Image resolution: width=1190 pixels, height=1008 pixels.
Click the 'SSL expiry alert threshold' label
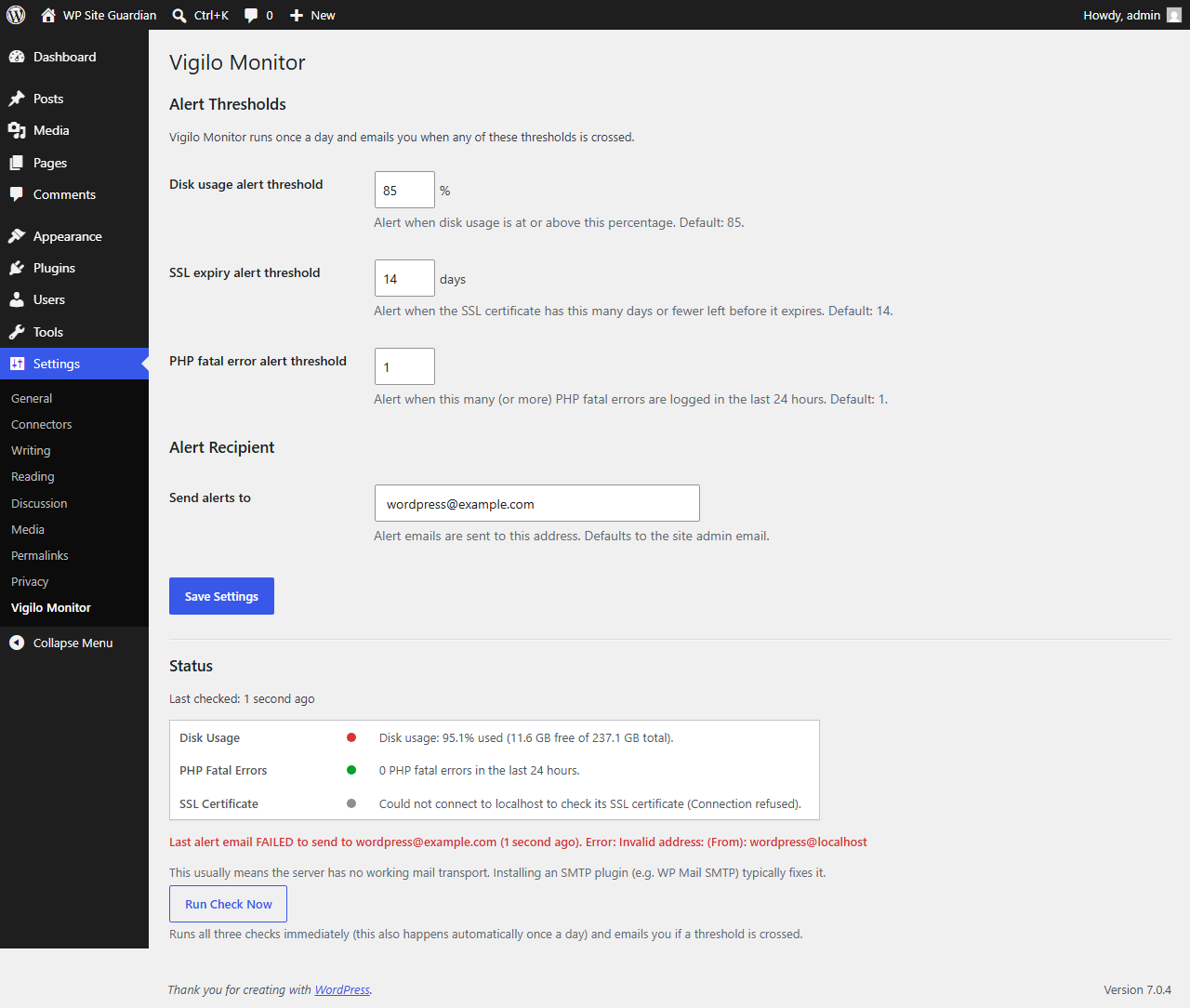tap(245, 272)
